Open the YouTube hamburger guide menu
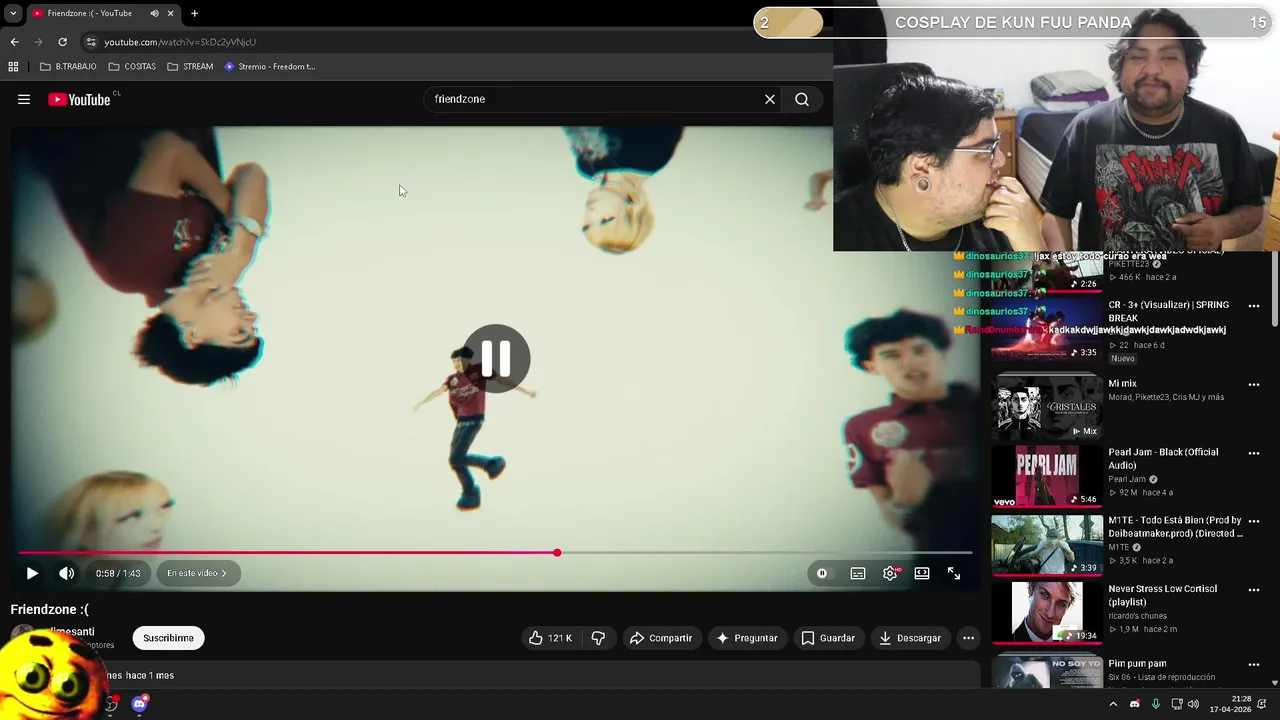This screenshot has width=1280, height=720. pyautogui.click(x=24, y=99)
